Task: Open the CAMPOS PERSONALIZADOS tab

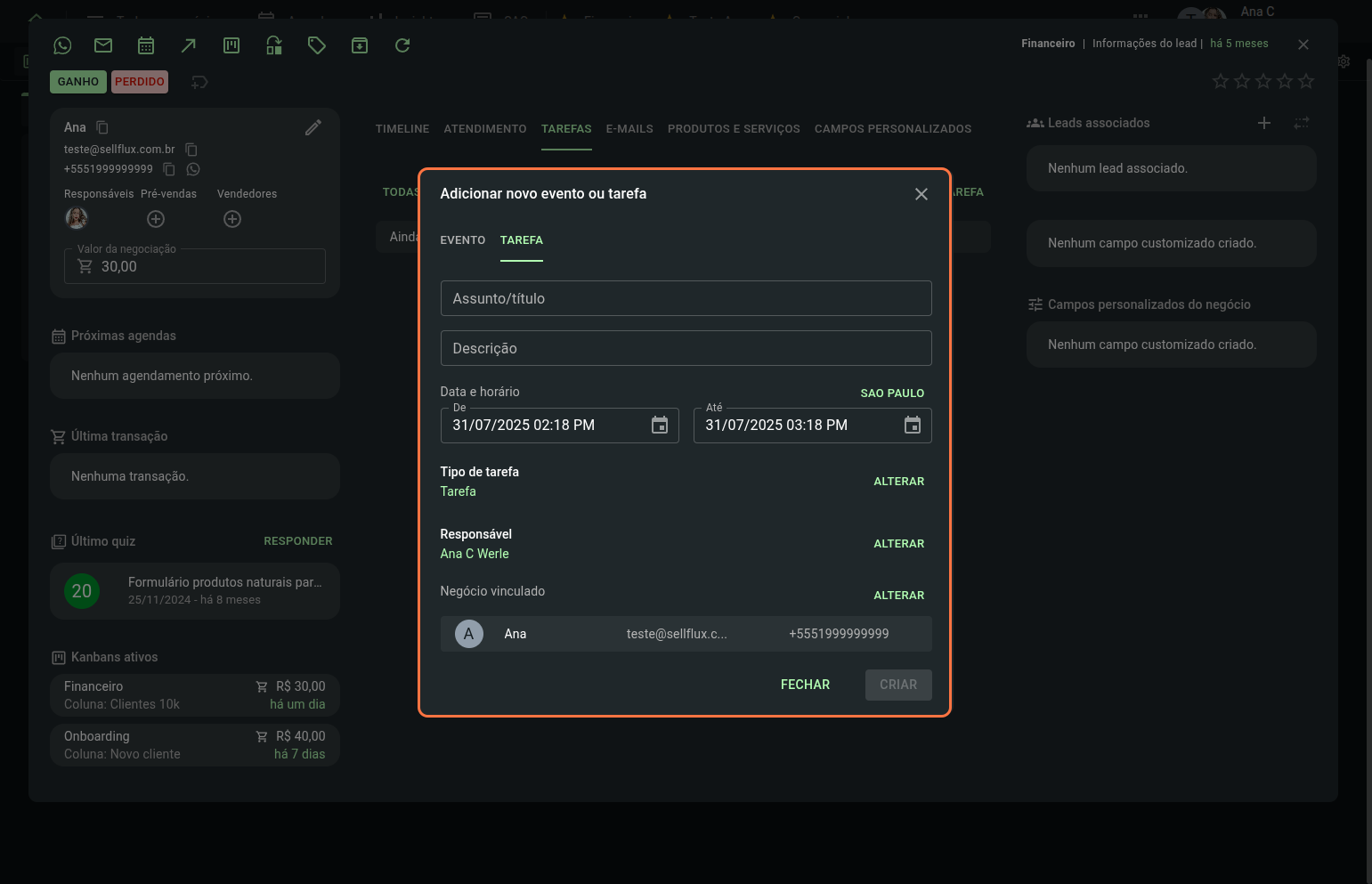Action: coord(893,129)
